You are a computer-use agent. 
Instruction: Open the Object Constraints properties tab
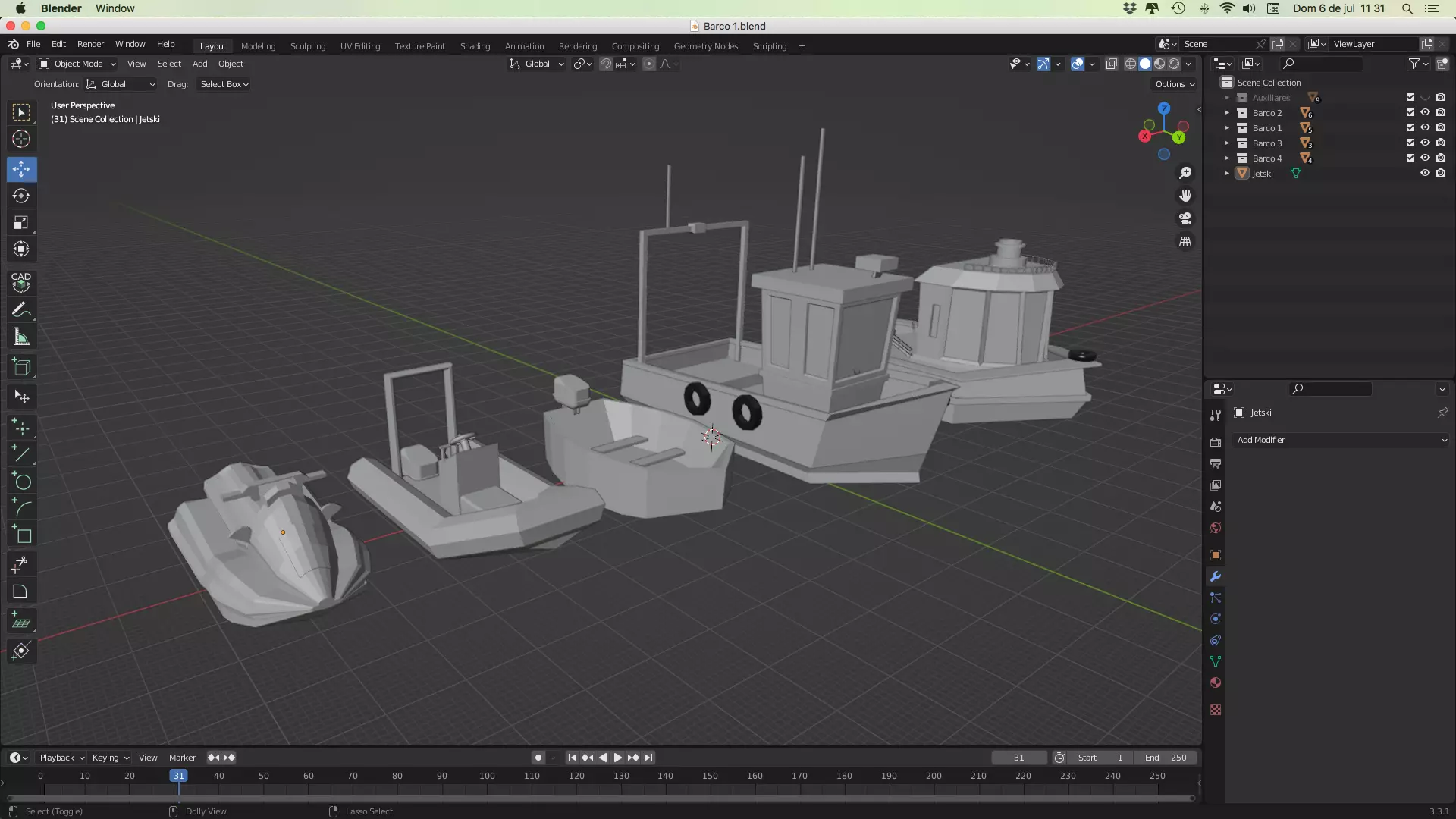[1216, 640]
